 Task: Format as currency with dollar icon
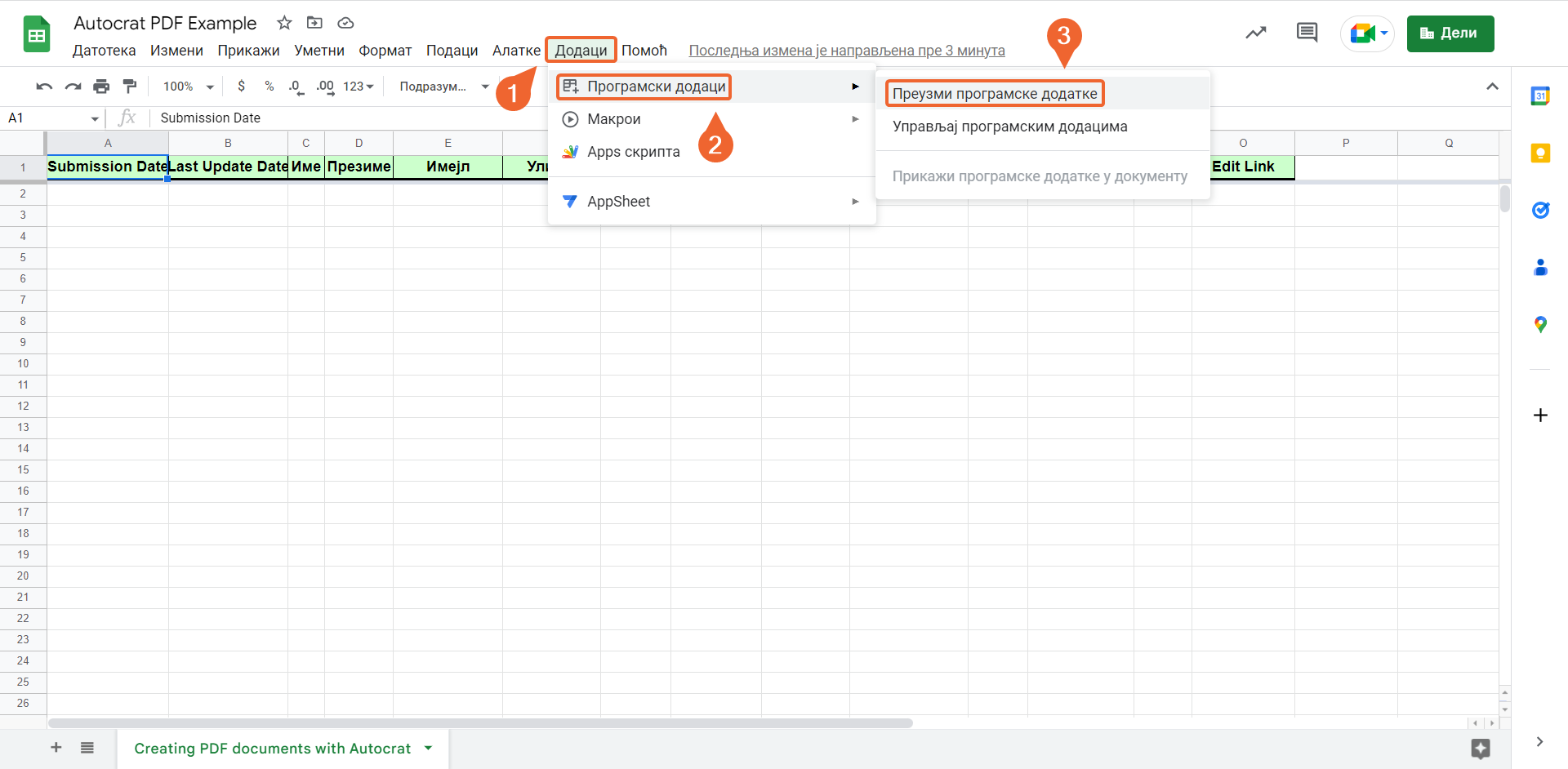[241, 87]
